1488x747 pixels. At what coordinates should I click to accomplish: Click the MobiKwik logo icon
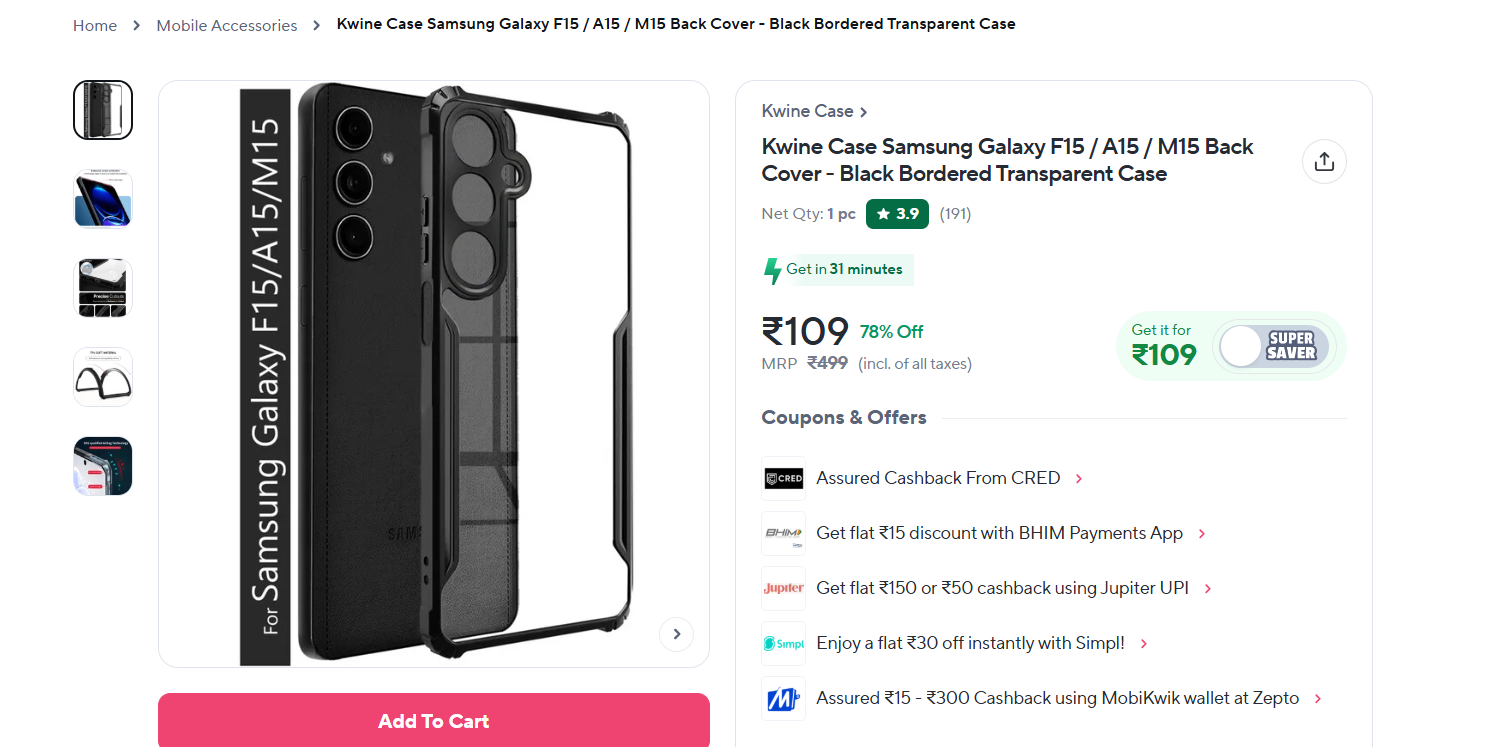pyautogui.click(x=783, y=698)
